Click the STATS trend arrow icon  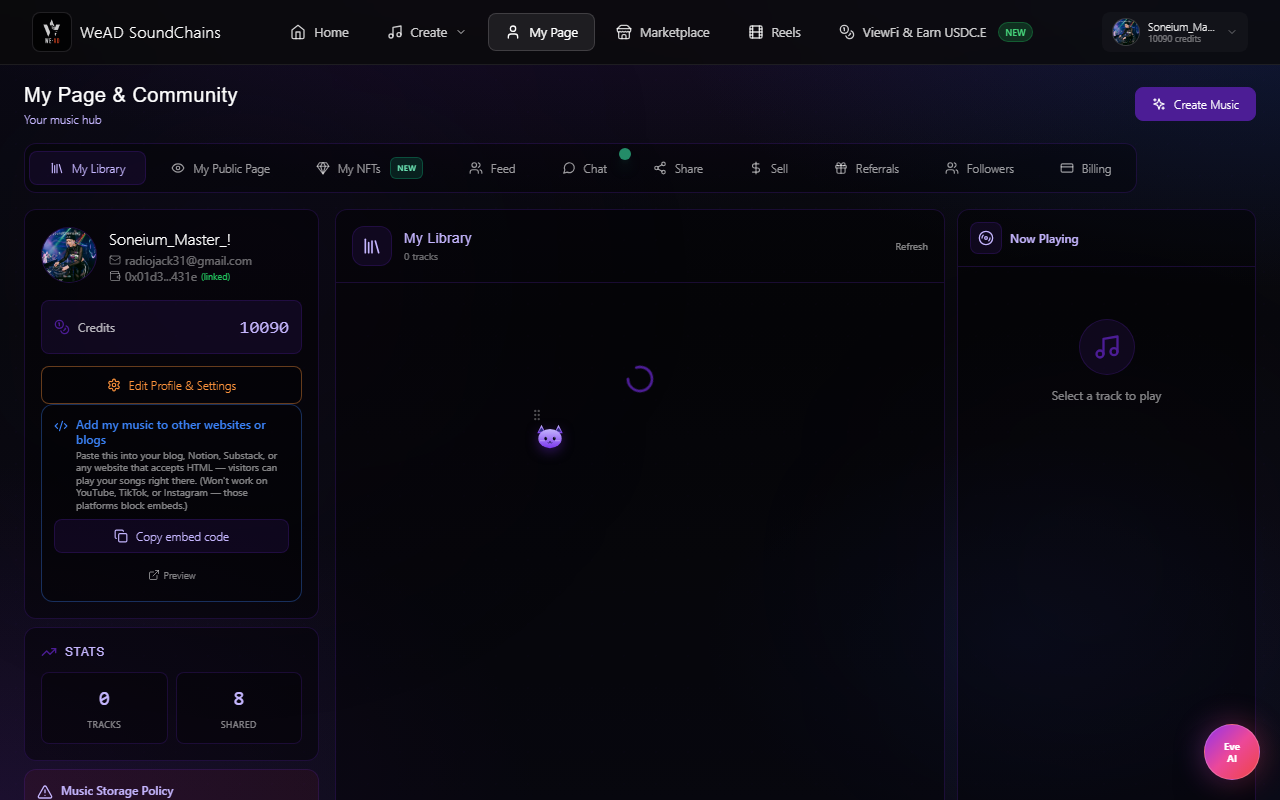coord(49,652)
